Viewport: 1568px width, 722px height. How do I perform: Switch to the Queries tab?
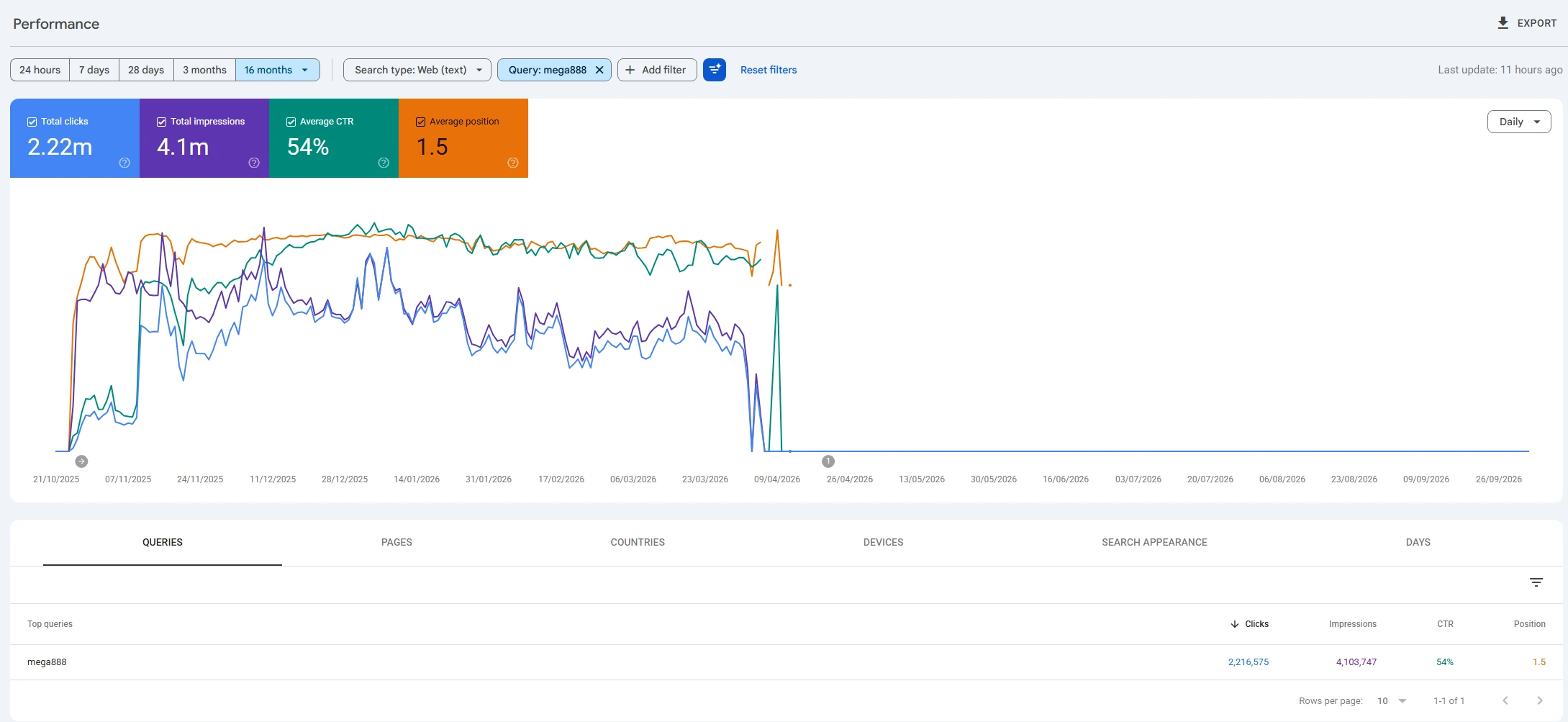[x=163, y=542]
